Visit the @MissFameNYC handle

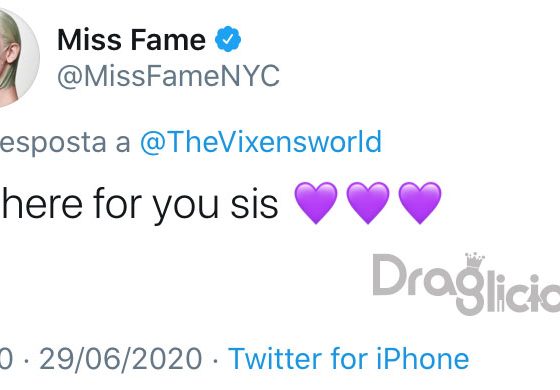[x=169, y=76]
